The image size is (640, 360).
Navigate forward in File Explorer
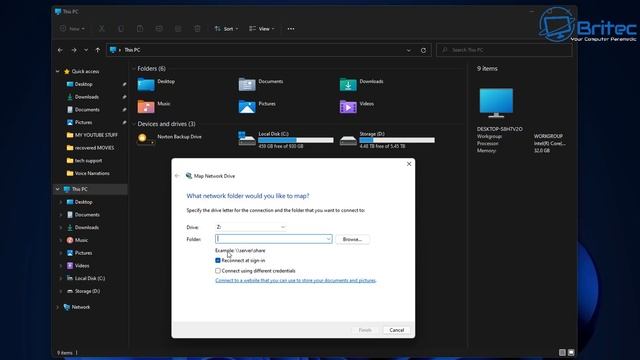74,50
